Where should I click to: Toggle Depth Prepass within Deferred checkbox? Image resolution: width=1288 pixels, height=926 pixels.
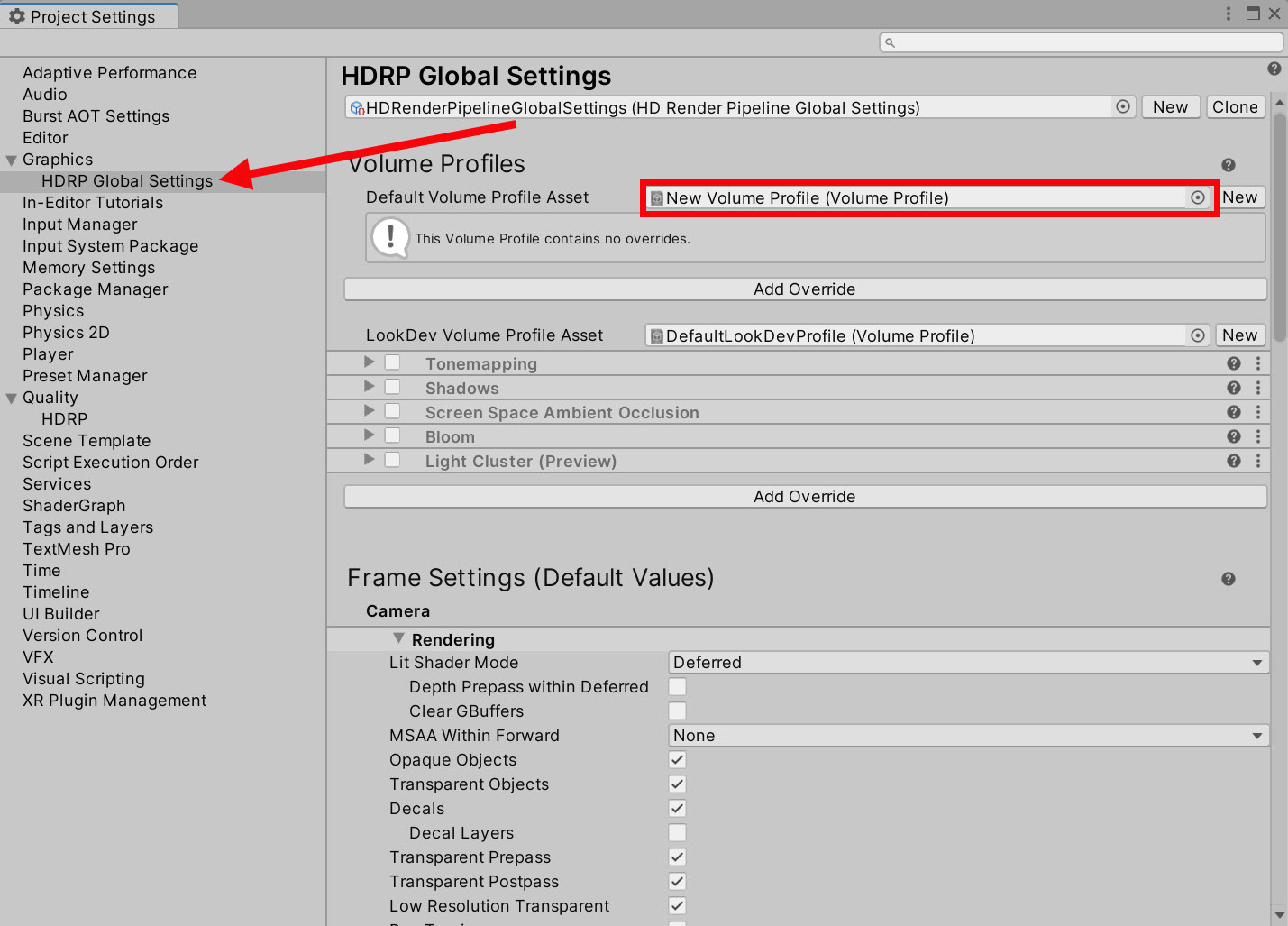click(x=678, y=687)
